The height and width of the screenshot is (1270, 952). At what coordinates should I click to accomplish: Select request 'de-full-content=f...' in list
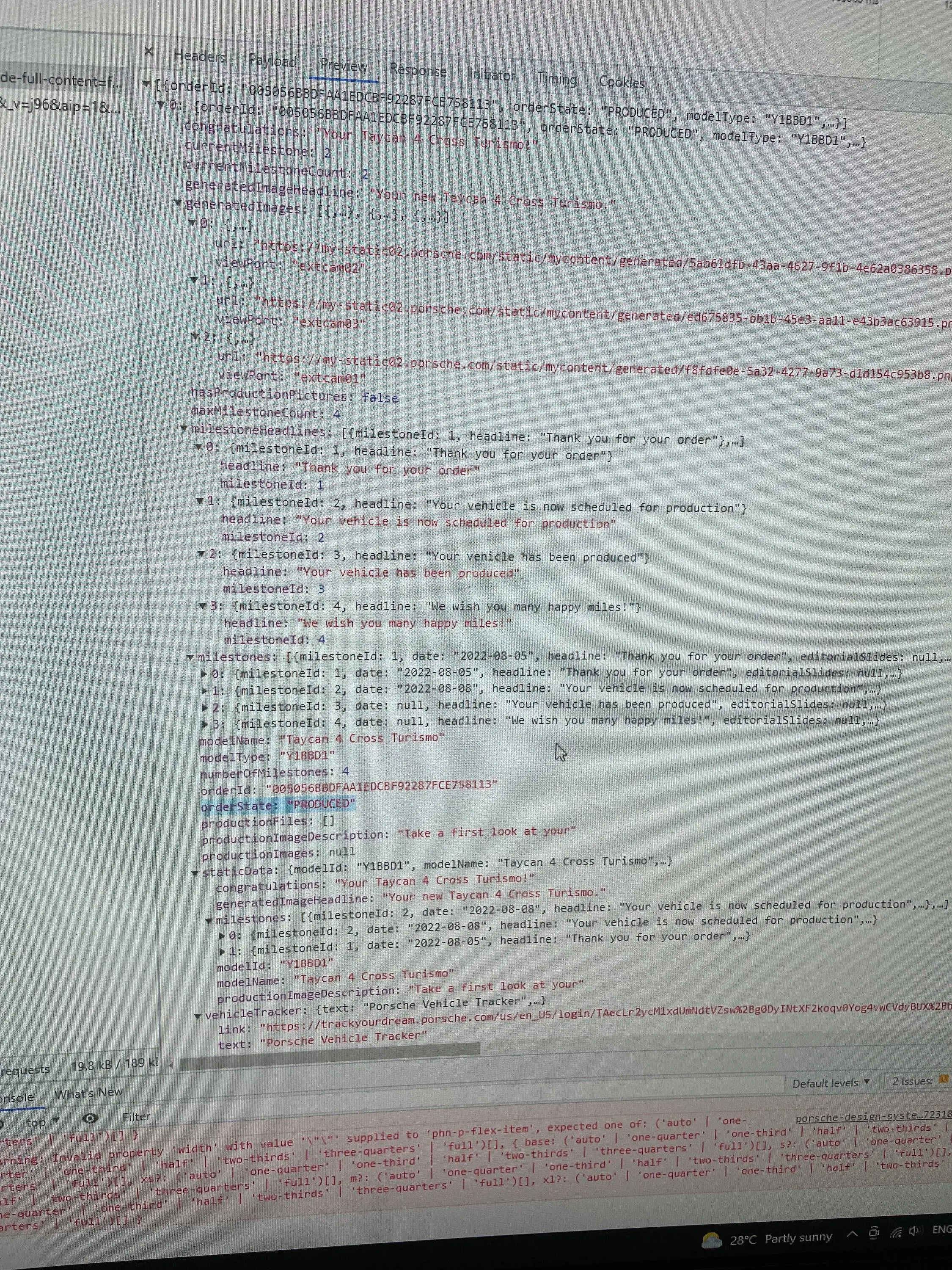61,80
